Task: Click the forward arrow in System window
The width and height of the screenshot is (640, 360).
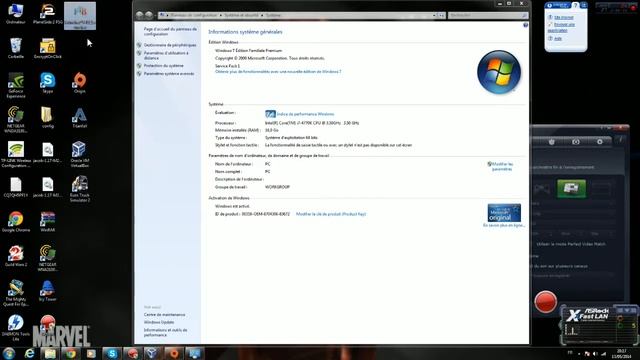Action: (149, 15)
